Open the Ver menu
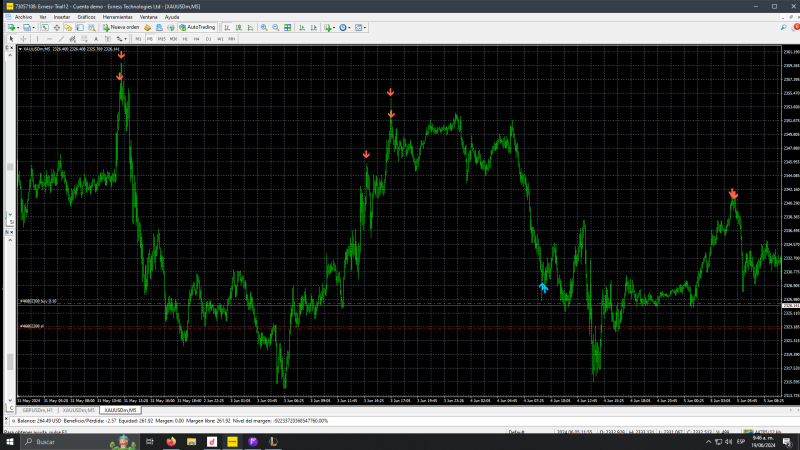 point(43,17)
